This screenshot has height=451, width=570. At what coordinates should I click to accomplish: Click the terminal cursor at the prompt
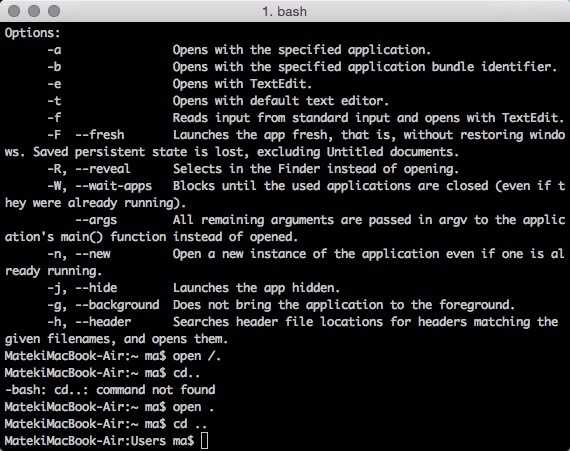tap(205, 441)
